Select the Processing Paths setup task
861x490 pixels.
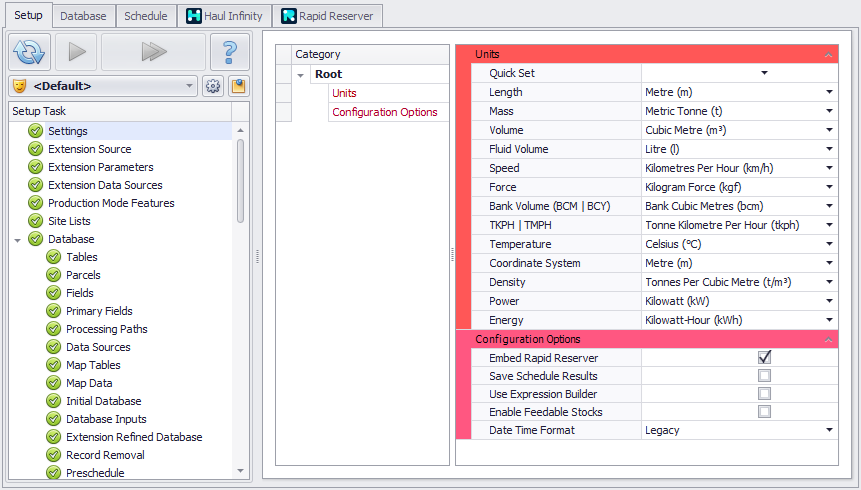(x=106, y=329)
